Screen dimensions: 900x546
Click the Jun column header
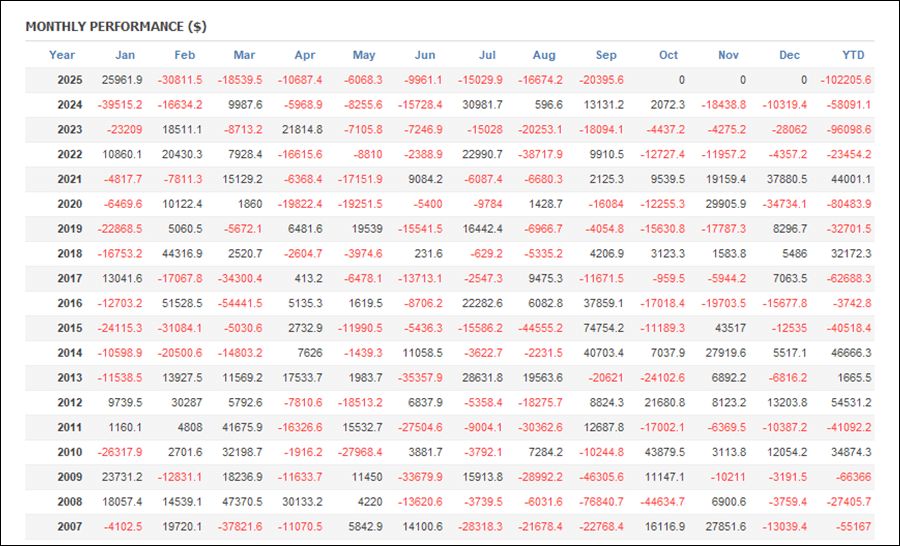point(425,55)
